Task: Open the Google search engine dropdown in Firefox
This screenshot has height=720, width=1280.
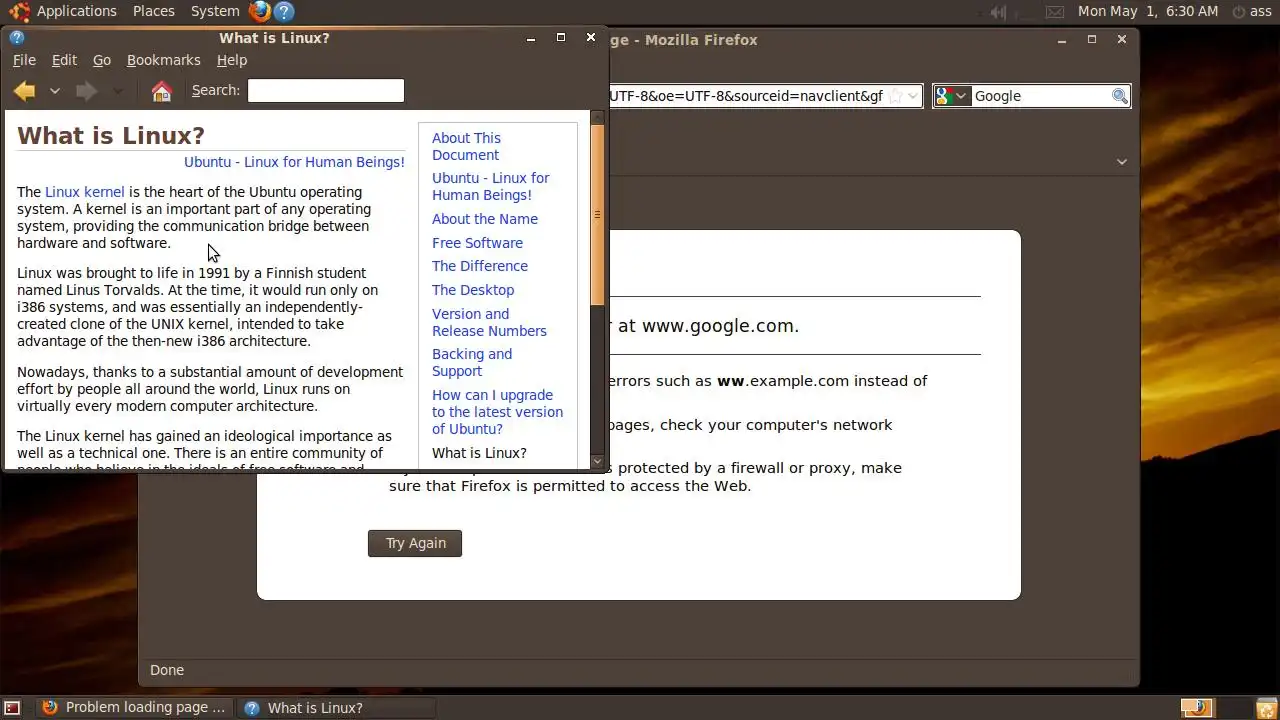Action: point(952,96)
